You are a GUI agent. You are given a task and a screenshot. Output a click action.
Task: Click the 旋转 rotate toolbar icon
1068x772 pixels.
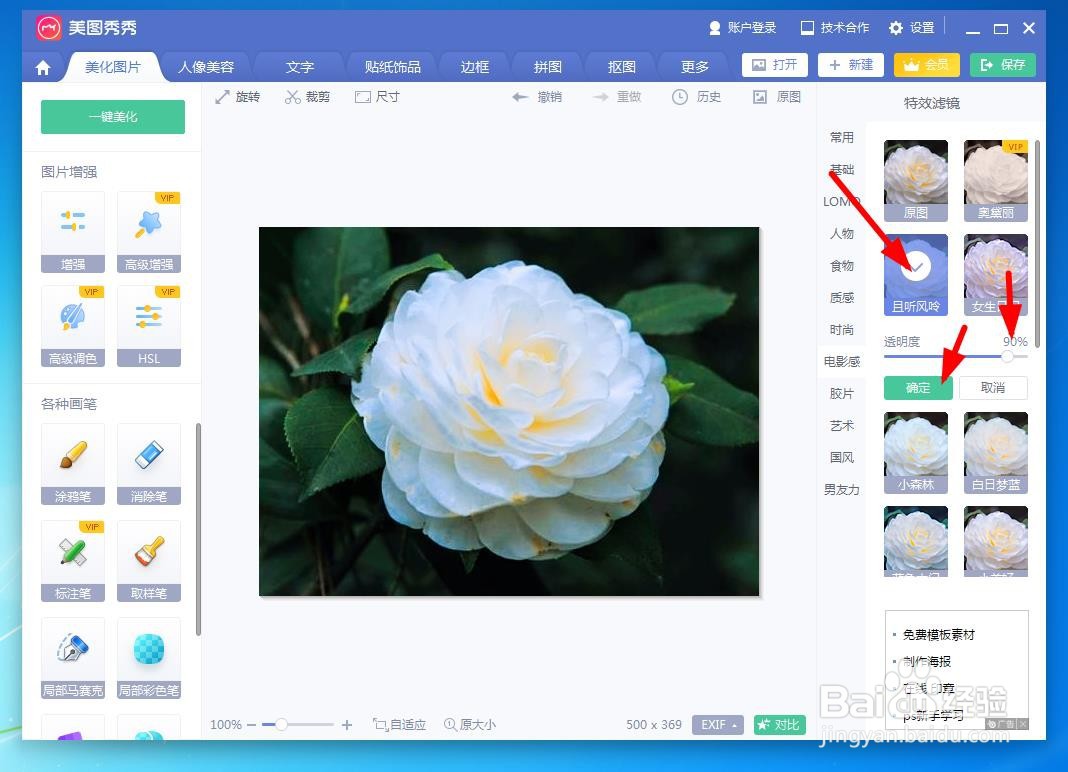click(x=223, y=97)
